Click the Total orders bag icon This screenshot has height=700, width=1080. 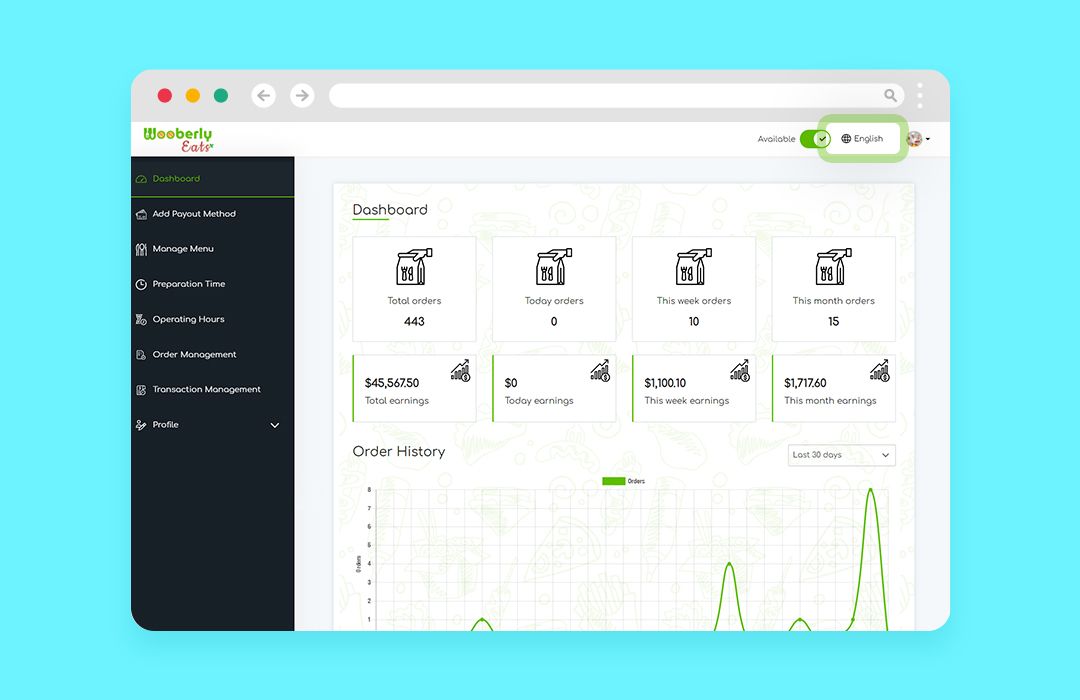[414, 267]
